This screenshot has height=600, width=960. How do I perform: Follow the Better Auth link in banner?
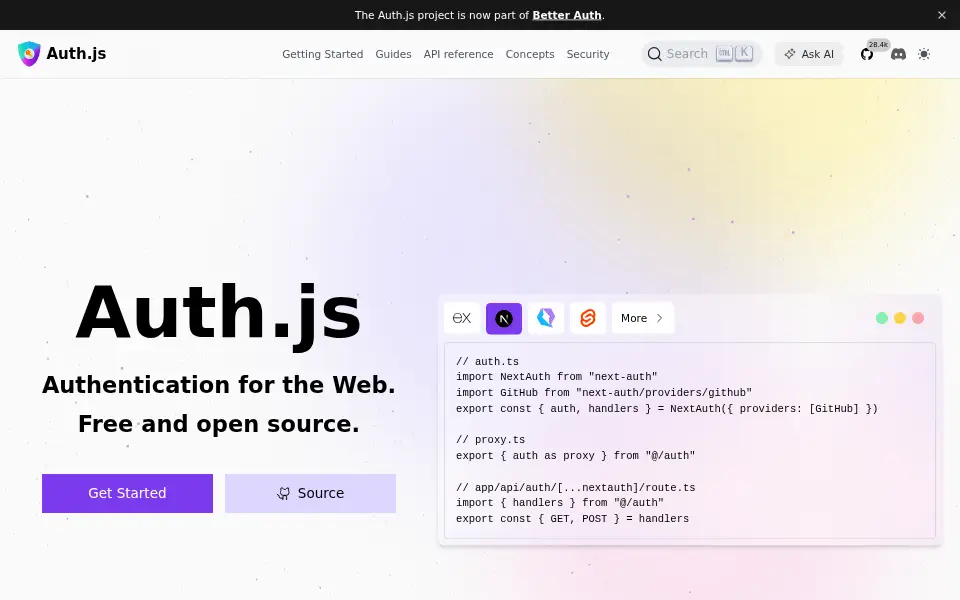[x=567, y=15]
